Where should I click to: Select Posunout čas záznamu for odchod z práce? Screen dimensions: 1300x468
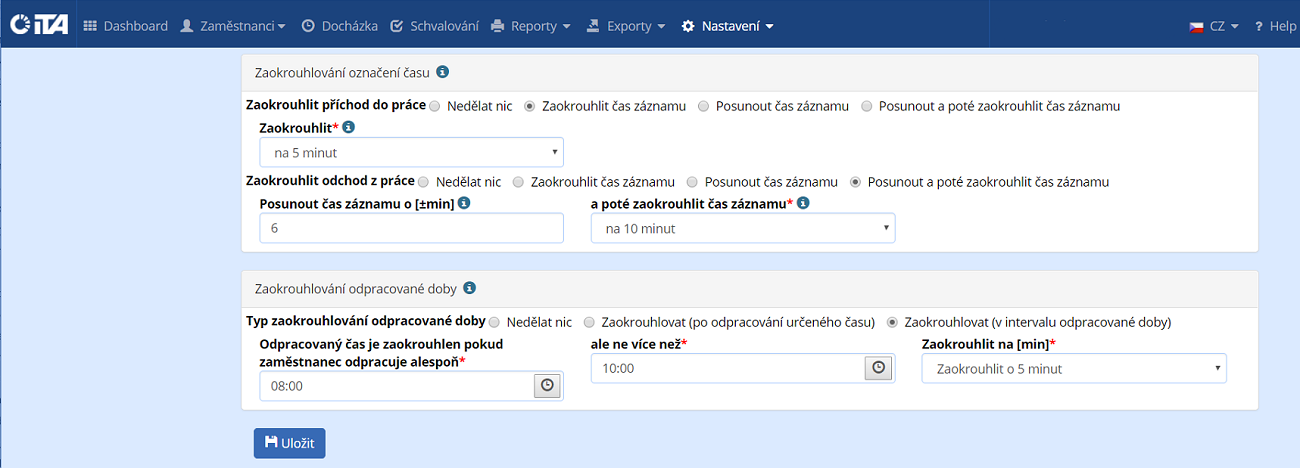692,182
